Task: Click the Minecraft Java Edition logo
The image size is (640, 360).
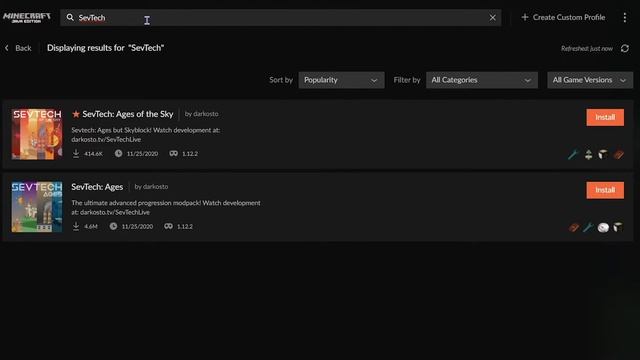Action: (27, 18)
